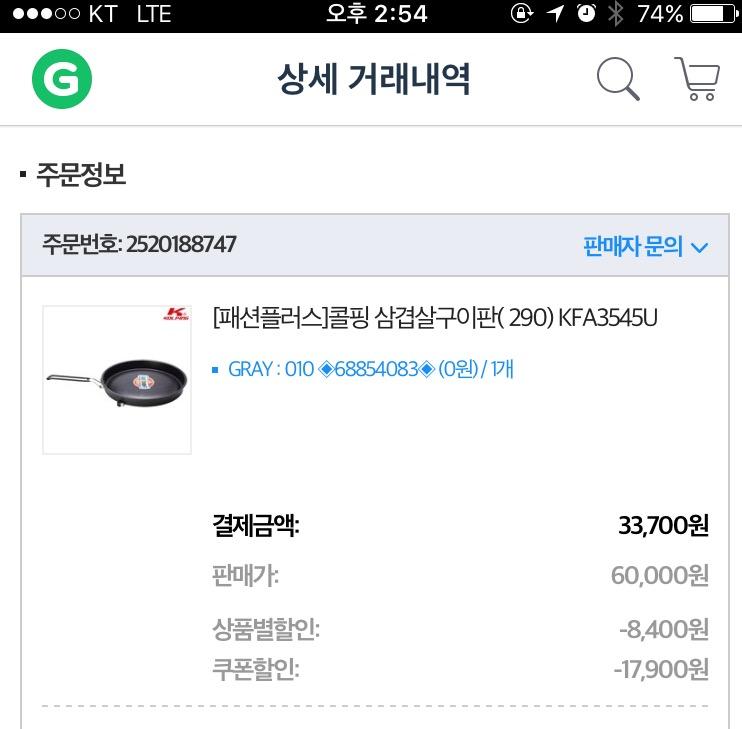This screenshot has width=742, height=729.
Task: Open the 콜핑 삼겹살구이판 product title link
Action: click(436, 318)
